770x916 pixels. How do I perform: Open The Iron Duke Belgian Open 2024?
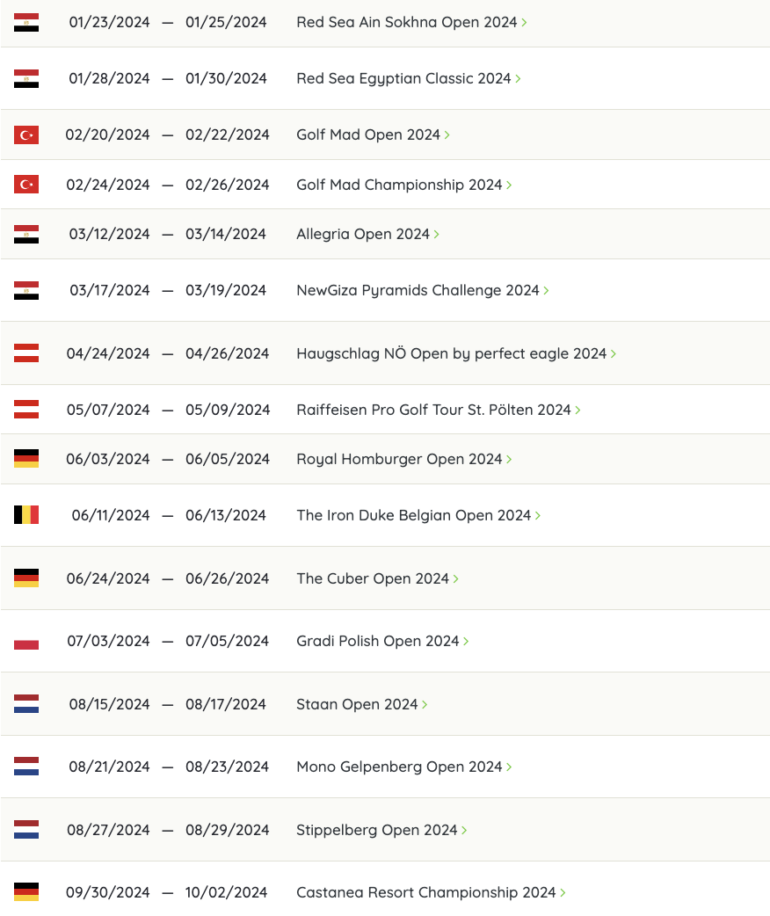point(413,515)
